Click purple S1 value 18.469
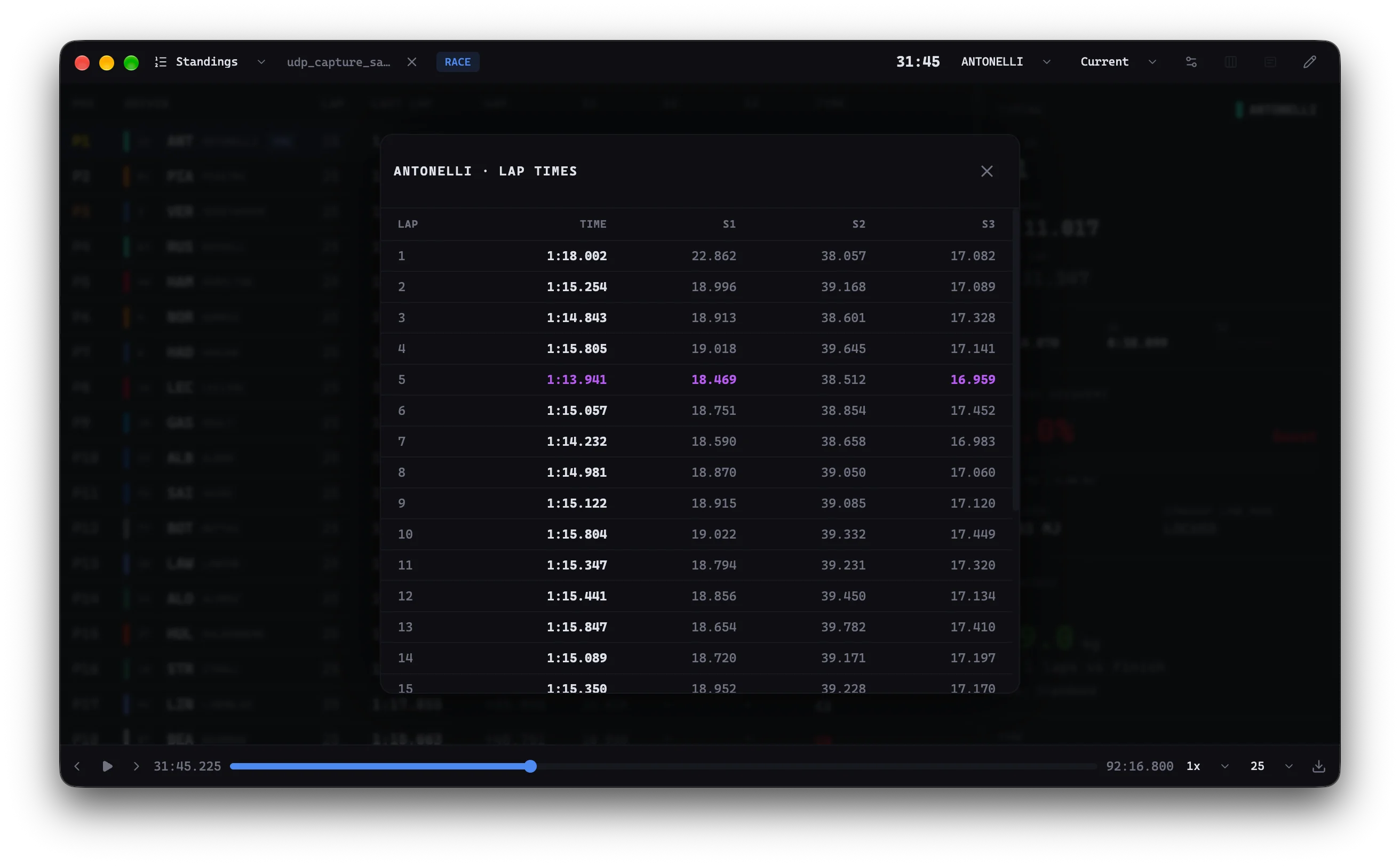 click(713, 380)
